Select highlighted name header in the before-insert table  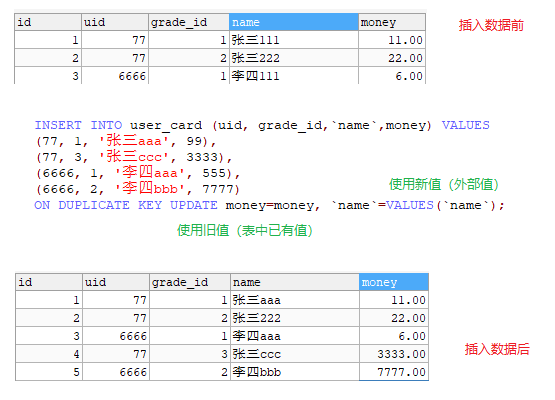(x=294, y=22)
